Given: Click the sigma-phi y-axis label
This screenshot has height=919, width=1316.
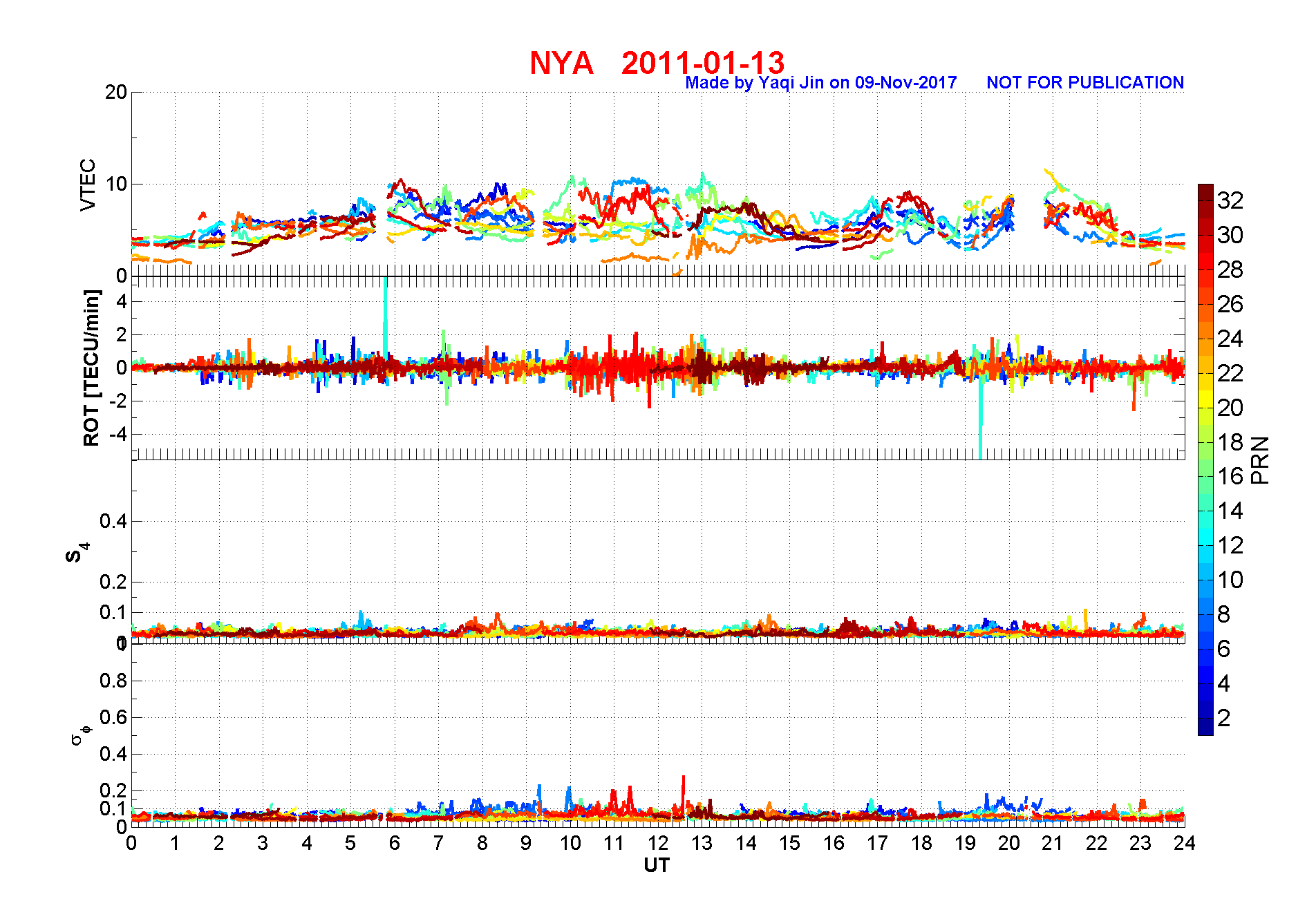Looking at the screenshot, I should tap(80, 735).
